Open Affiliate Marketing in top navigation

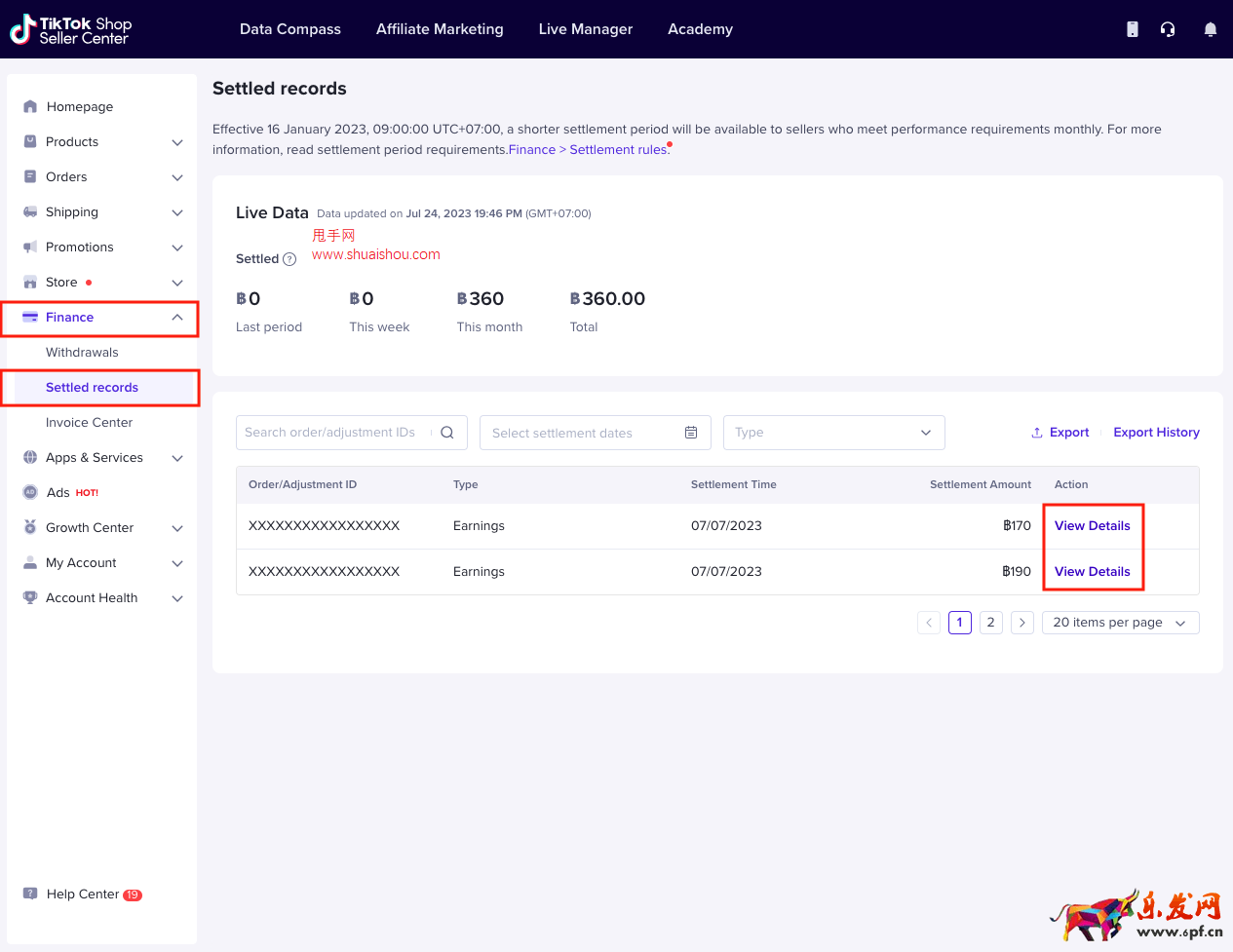[440, 29]
